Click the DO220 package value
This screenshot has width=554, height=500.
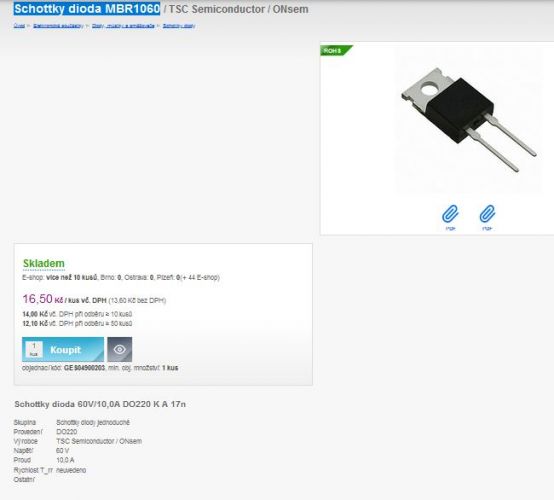[x=66, y=432]
